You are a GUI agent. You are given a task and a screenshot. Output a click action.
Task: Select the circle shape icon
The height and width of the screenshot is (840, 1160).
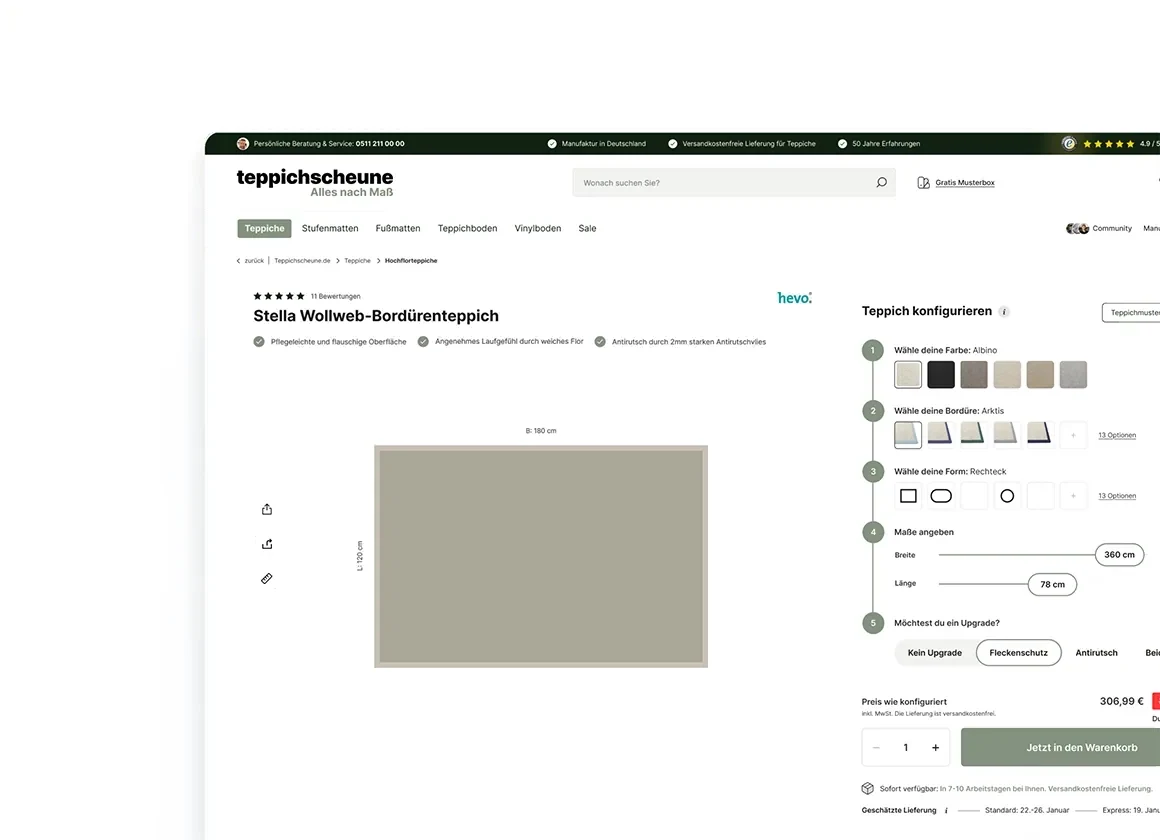pyautogui.click(x=1007, y=496)
